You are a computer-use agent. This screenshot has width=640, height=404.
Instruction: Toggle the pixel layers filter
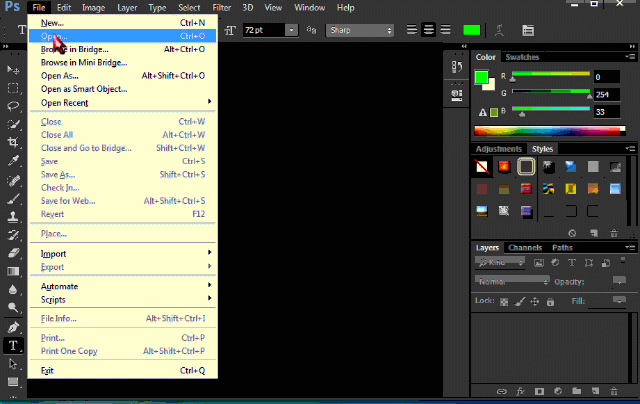click(x=539, y=263)
